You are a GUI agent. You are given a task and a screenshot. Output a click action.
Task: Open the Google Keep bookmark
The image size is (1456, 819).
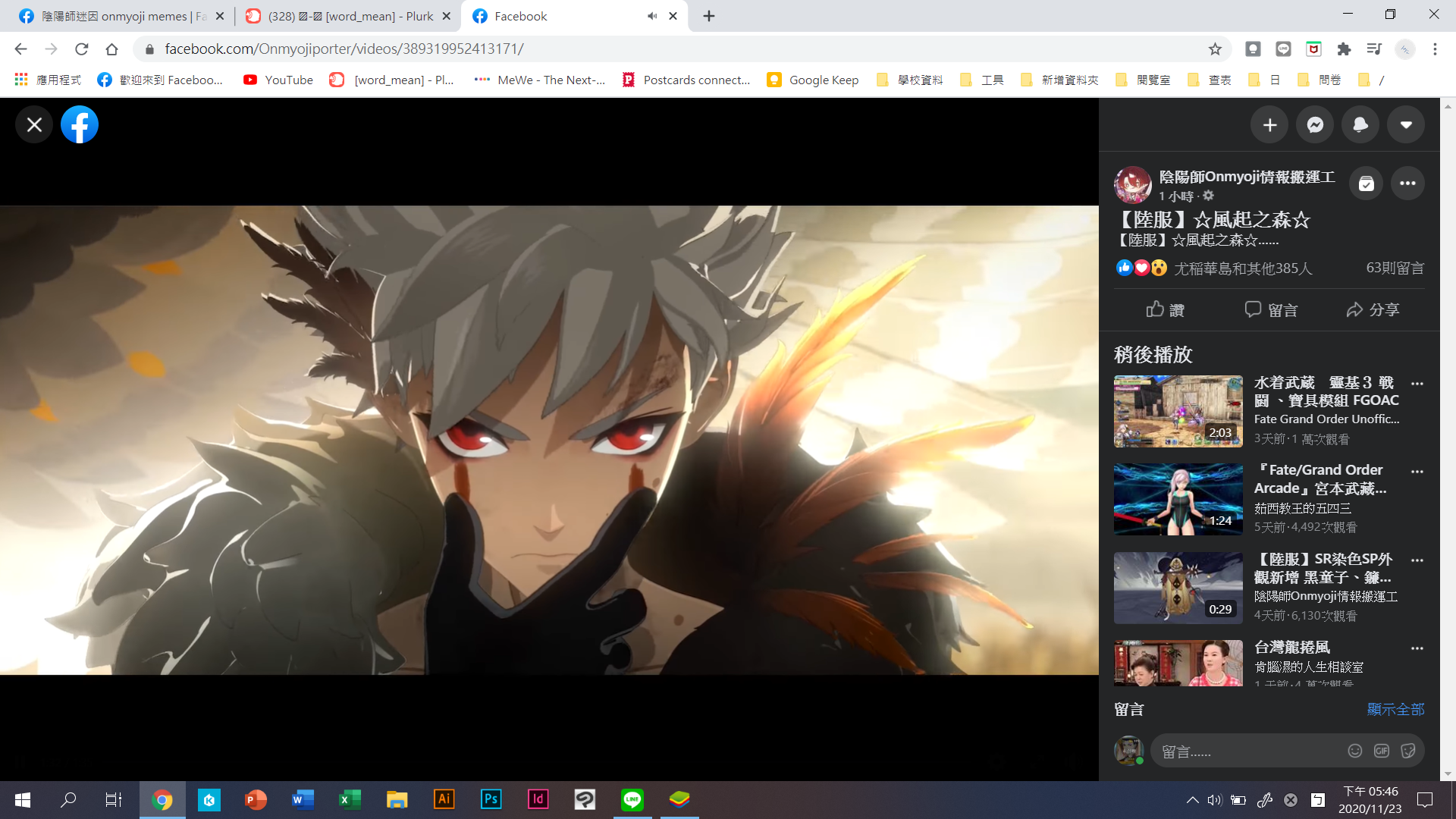[813, 80]
